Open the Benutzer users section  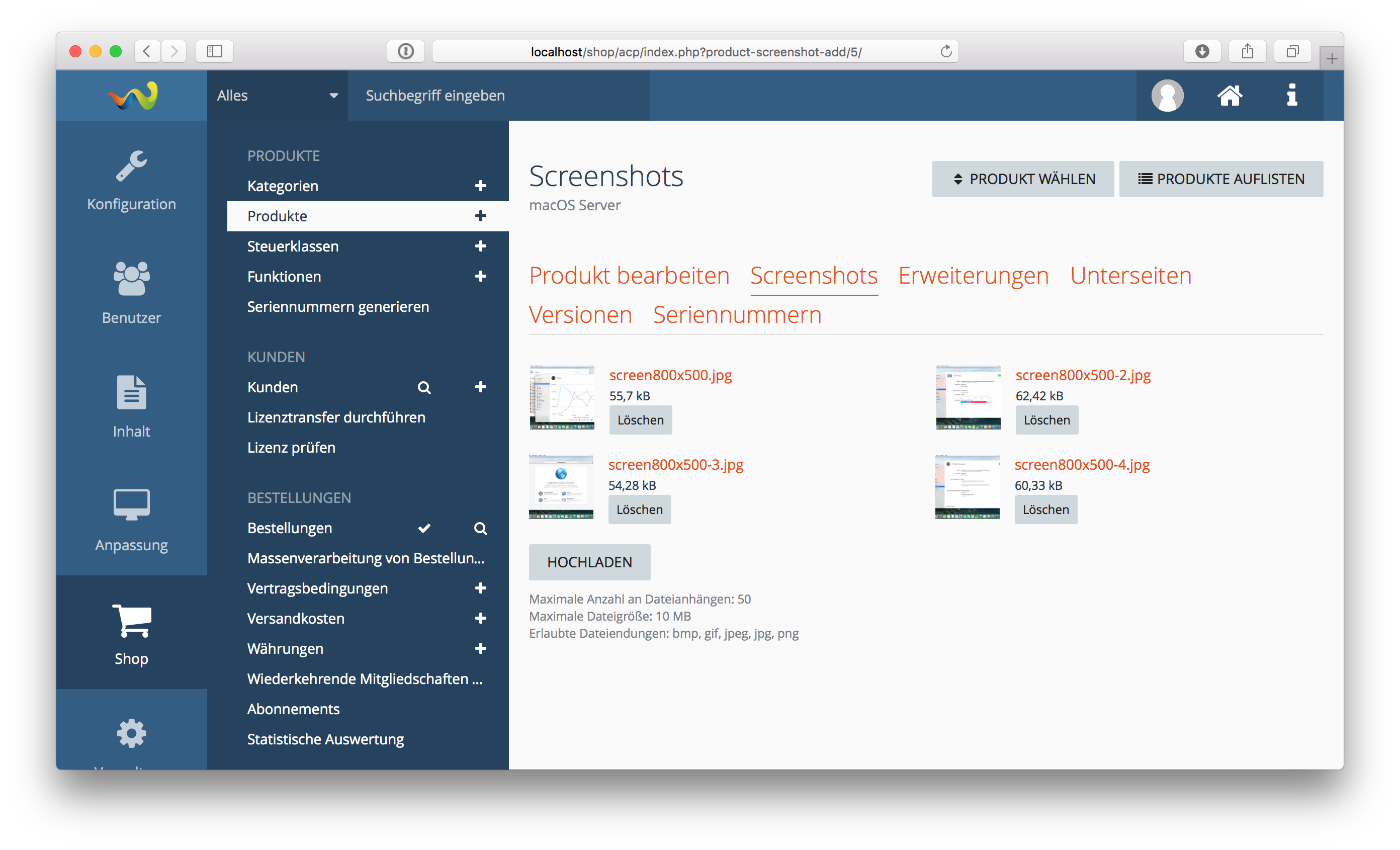[131, 293]
